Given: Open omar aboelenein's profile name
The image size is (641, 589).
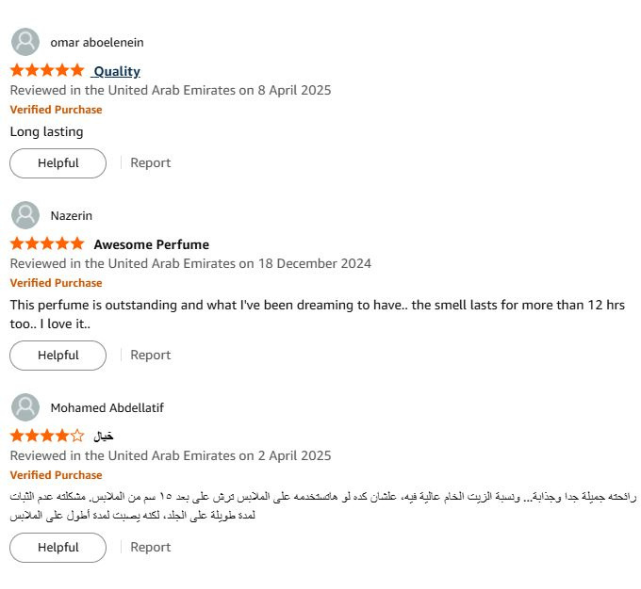Looking at the screenshot, I should (x=97, y=43).
